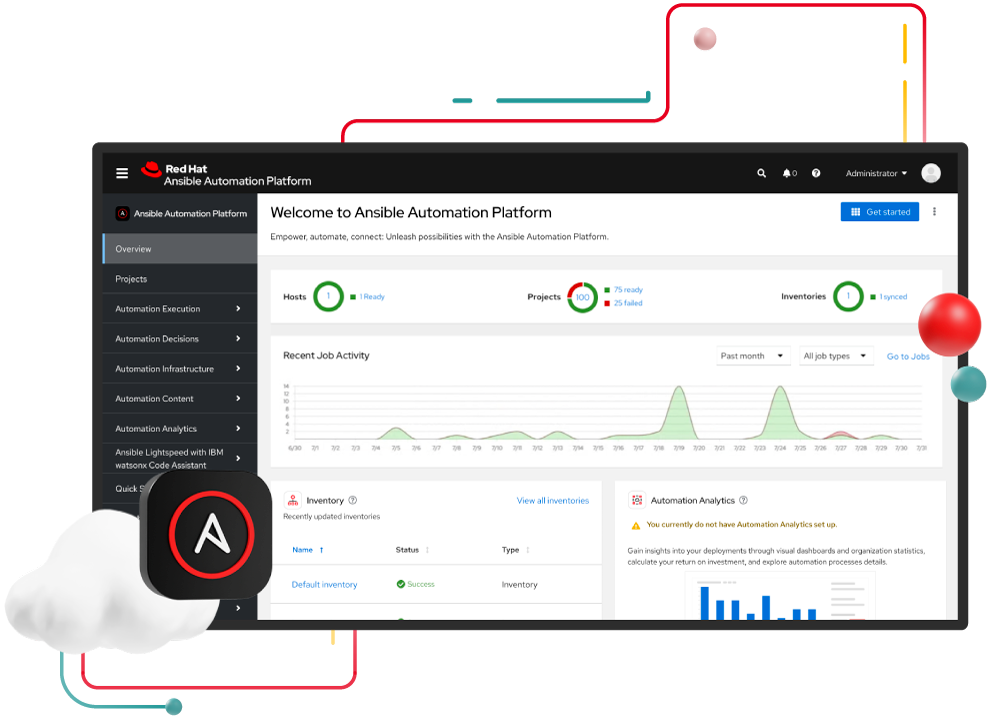The height and width of the screenshot is (718, 1000).
Task: Click the user avatar in the header
Action: [x=930, y=172]
